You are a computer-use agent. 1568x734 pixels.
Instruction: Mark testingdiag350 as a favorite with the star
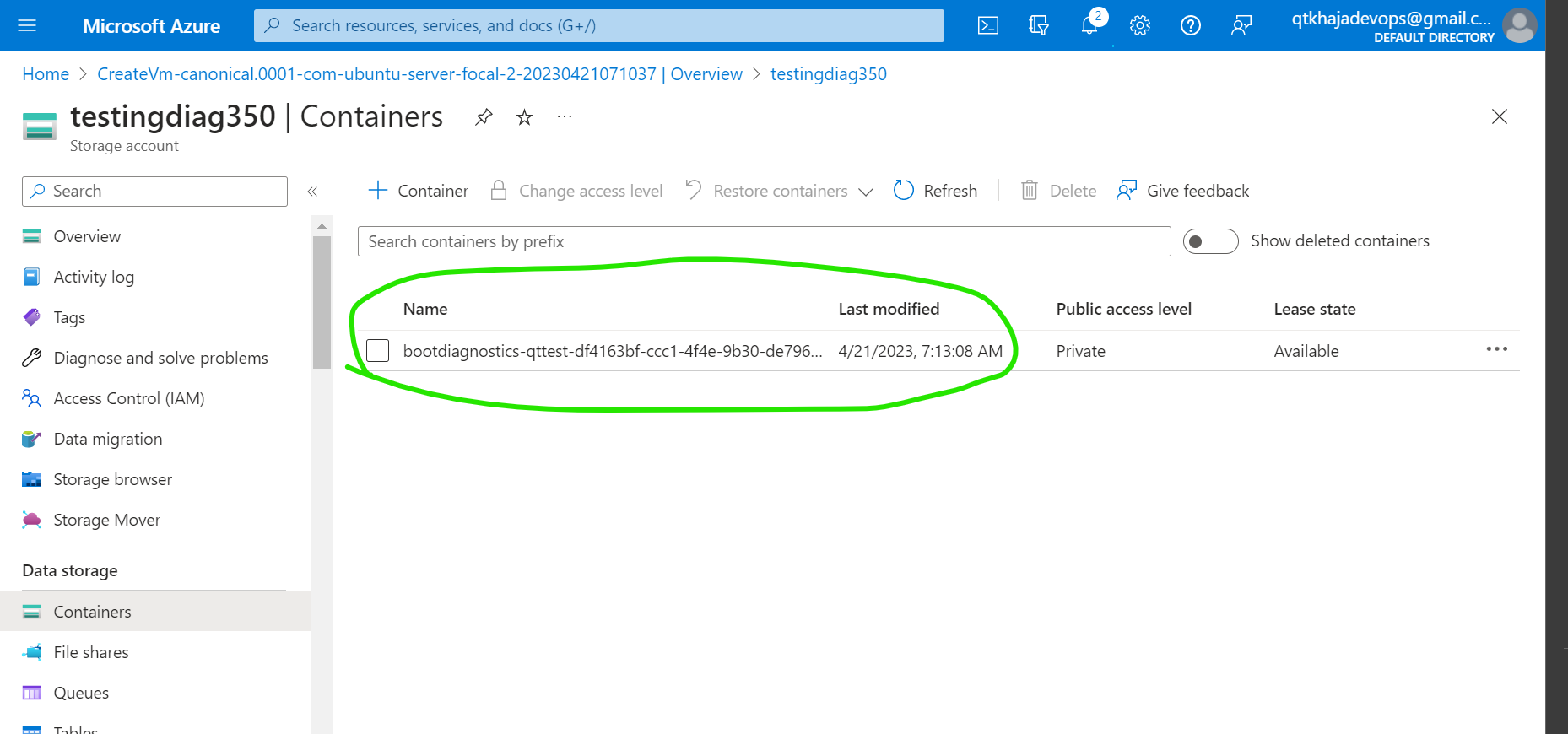click(524, 116)
